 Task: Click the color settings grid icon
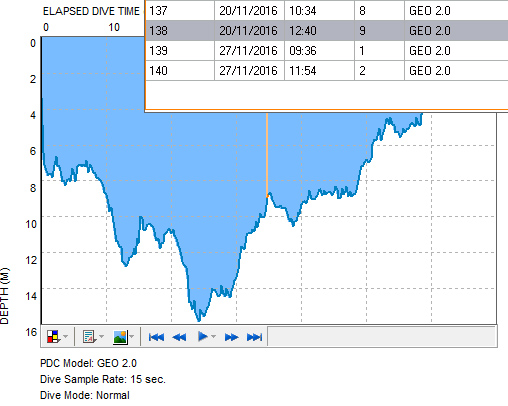[x=53, y=337]
